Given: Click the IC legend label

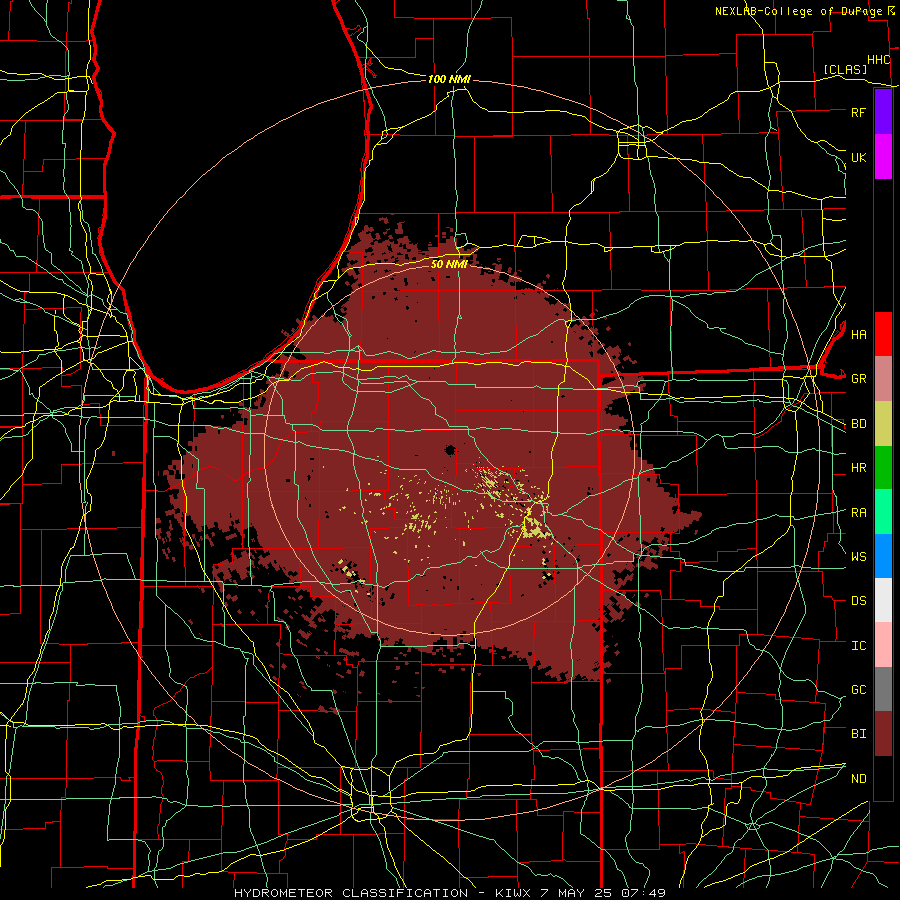Looking at the screenshot, I should 858,646.
